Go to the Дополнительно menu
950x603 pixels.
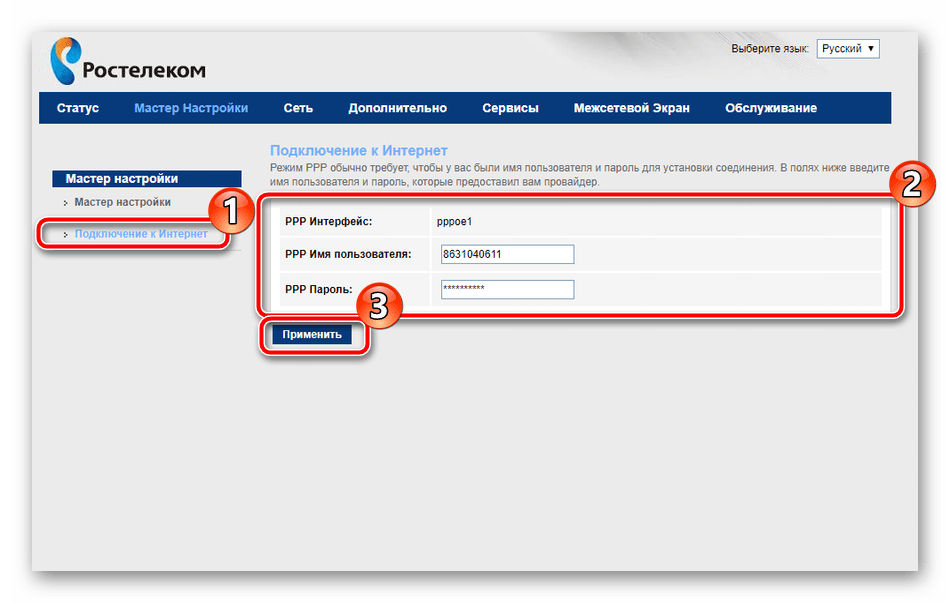[x=397, y=108]
